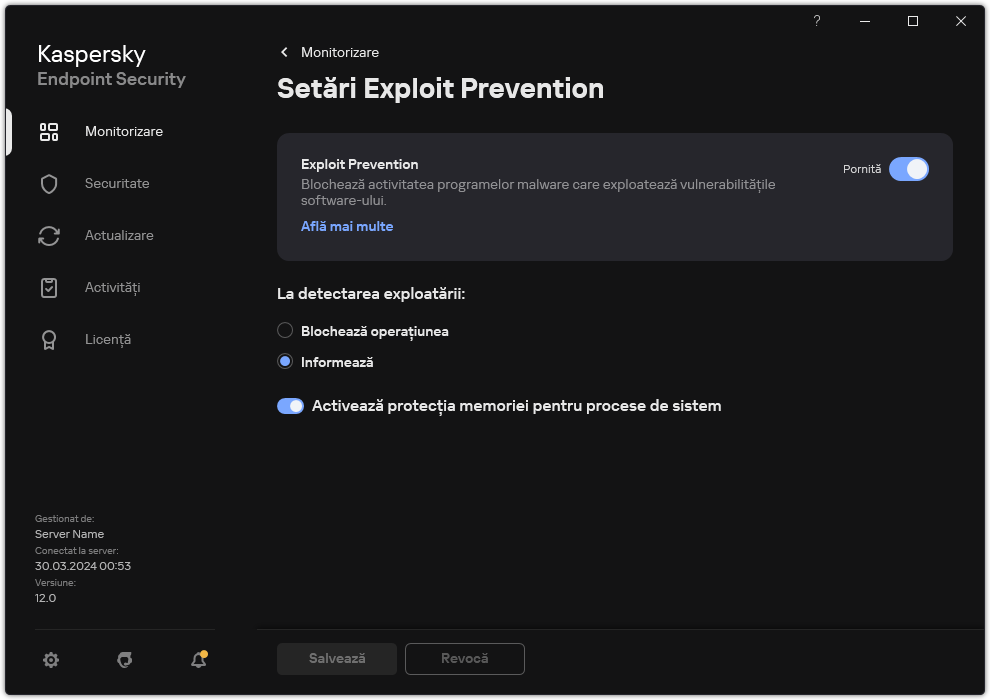Click the Actualizare refresh icon

49,235
